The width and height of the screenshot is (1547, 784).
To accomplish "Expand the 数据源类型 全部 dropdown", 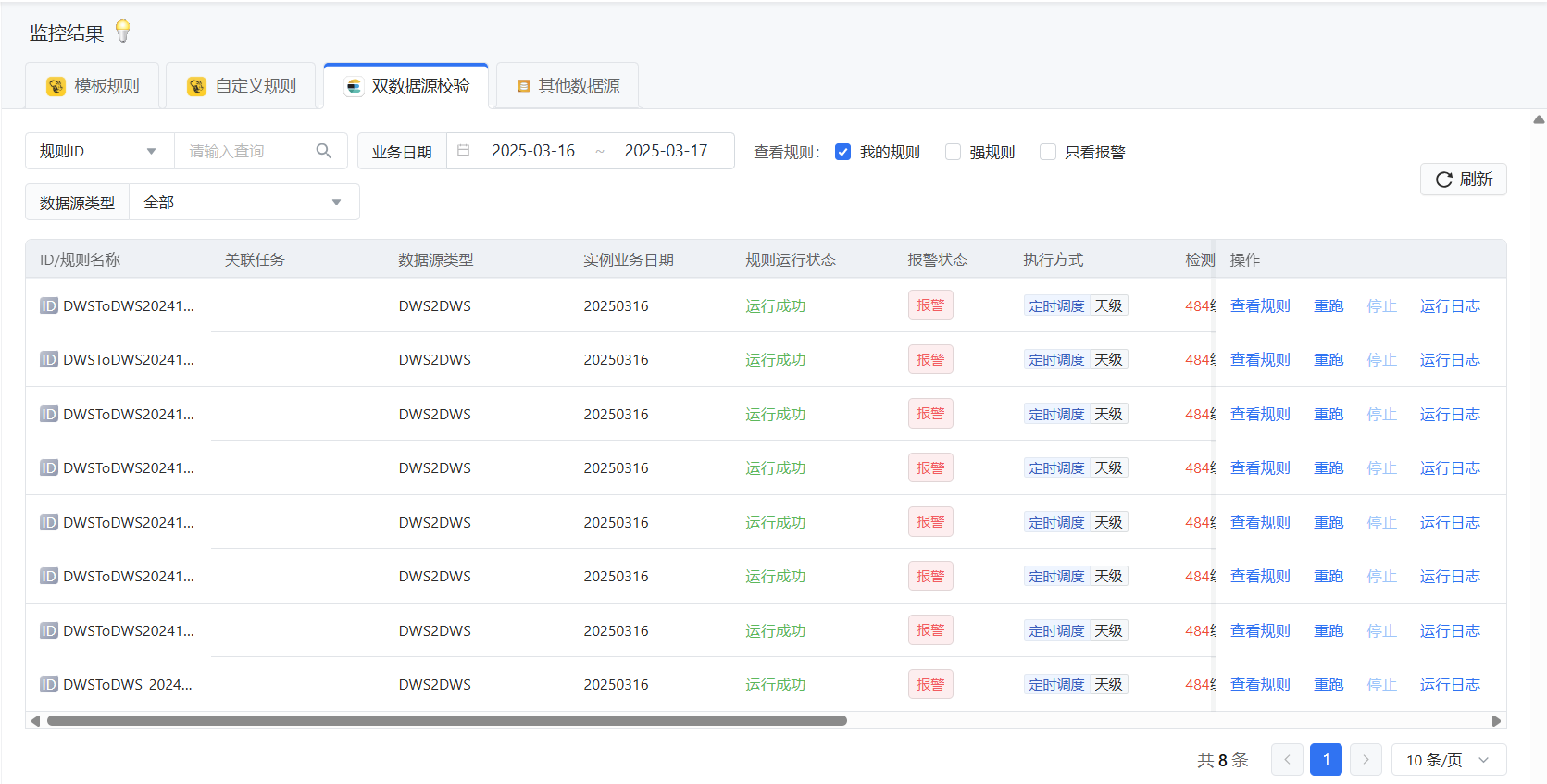I will tap(243, 202).
